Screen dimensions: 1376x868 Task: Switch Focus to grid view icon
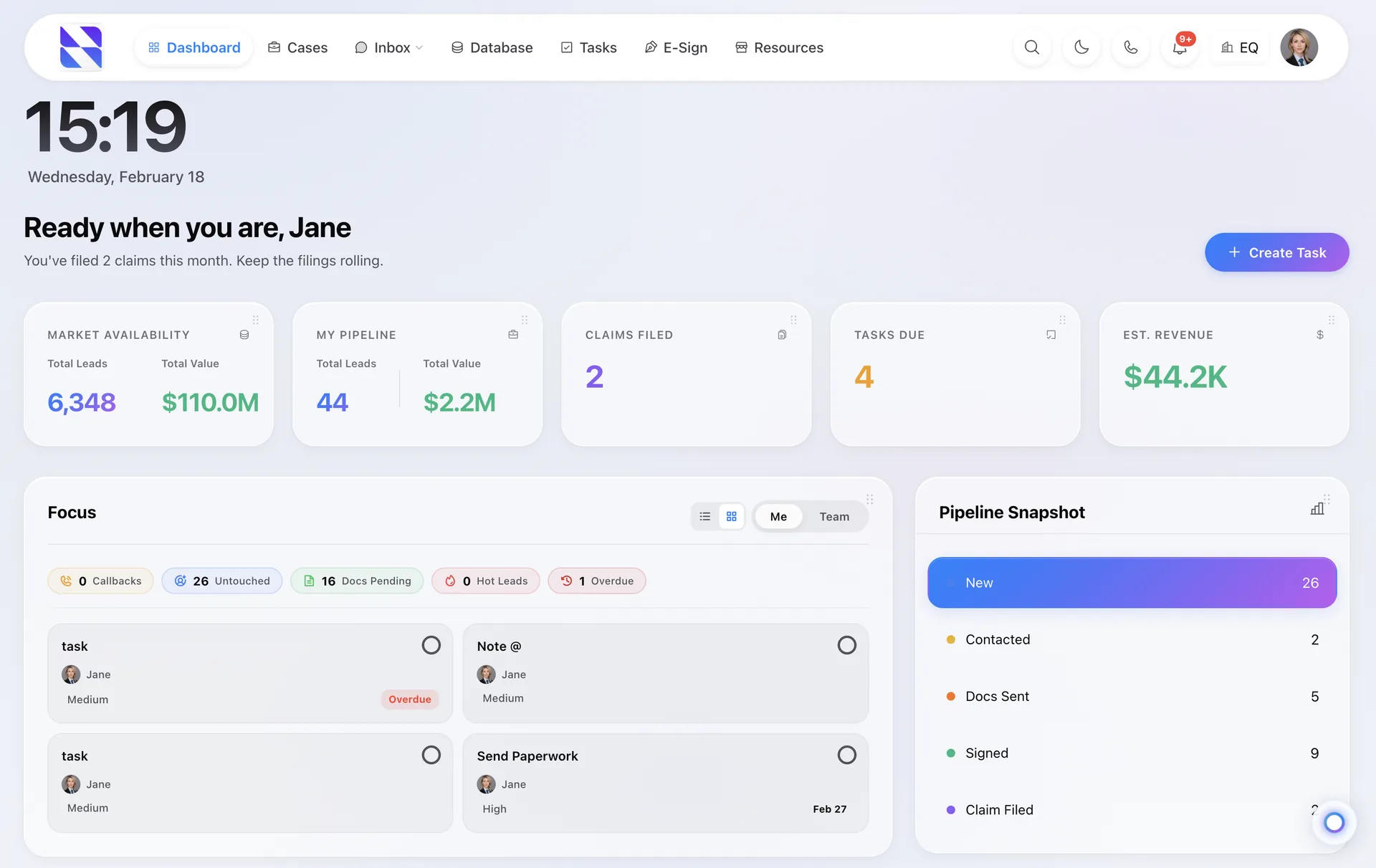point(731,516)
